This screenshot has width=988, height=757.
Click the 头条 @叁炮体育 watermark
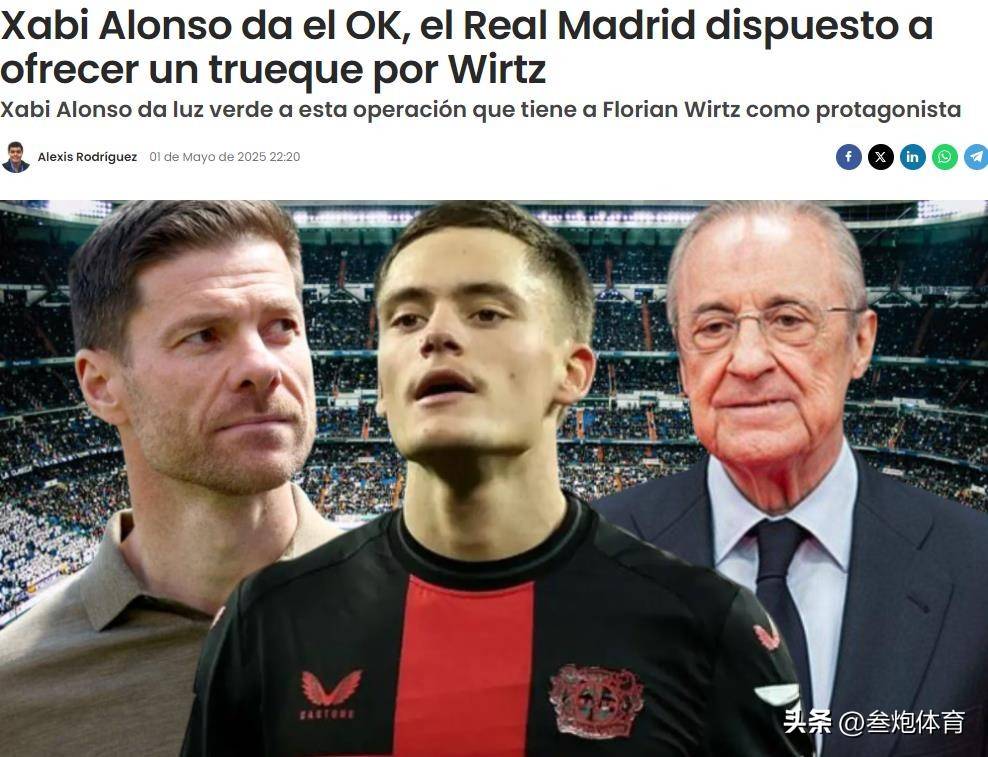click(873, 722)
